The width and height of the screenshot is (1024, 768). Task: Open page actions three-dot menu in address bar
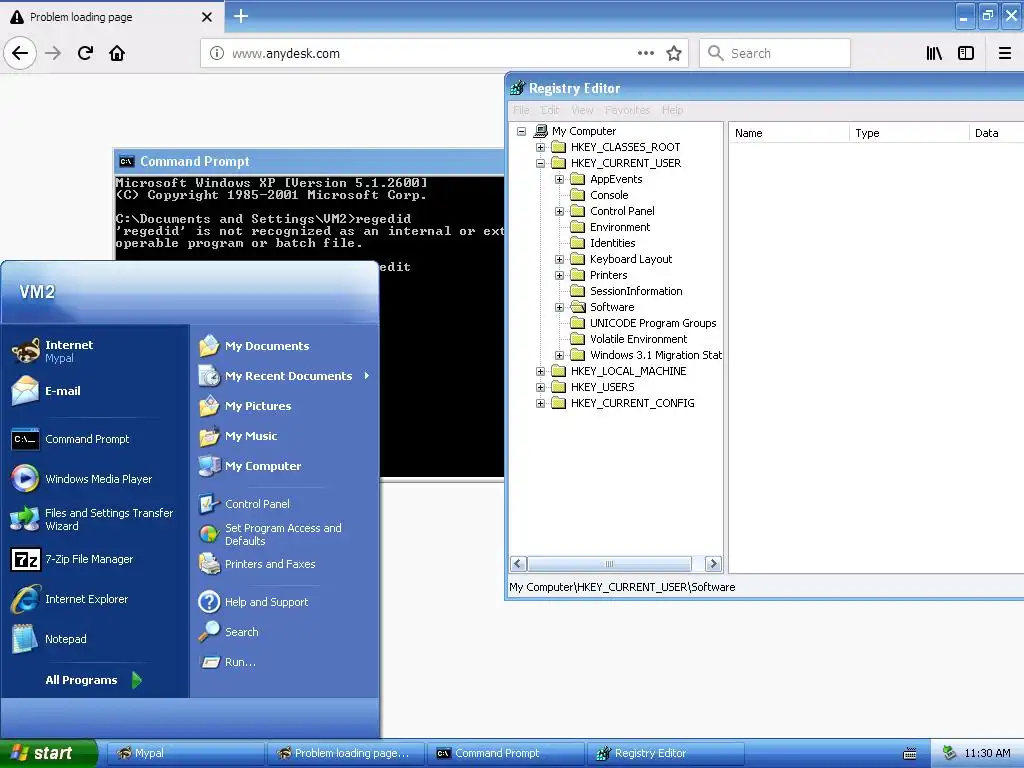(645, 53)
